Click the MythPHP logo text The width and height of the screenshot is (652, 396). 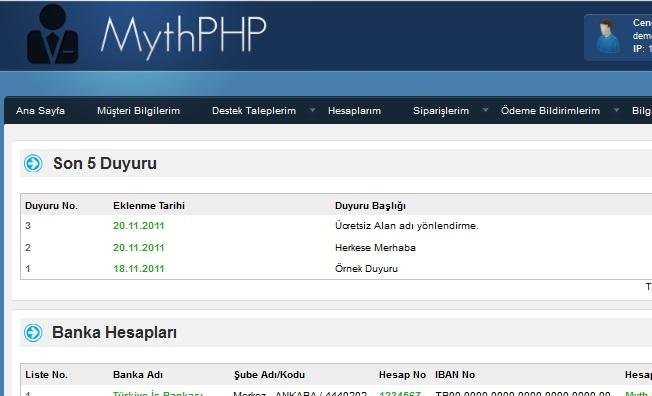click(183, 37)
